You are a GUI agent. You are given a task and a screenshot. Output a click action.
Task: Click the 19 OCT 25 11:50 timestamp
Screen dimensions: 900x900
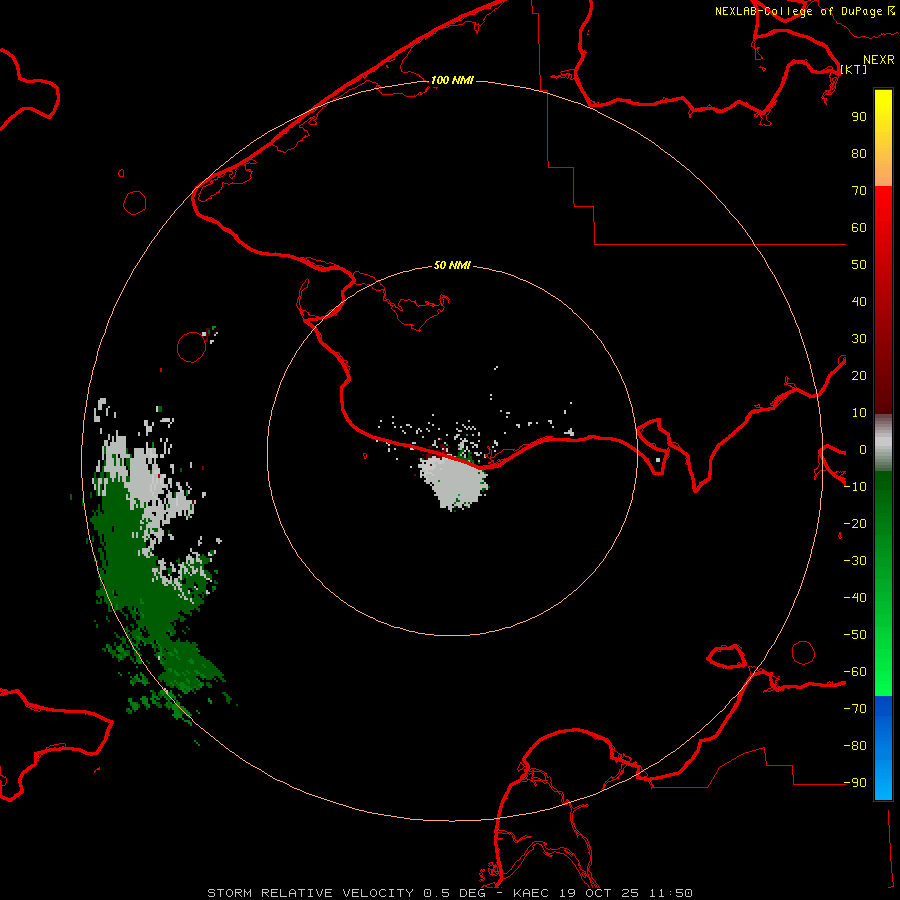pos(626,893)
